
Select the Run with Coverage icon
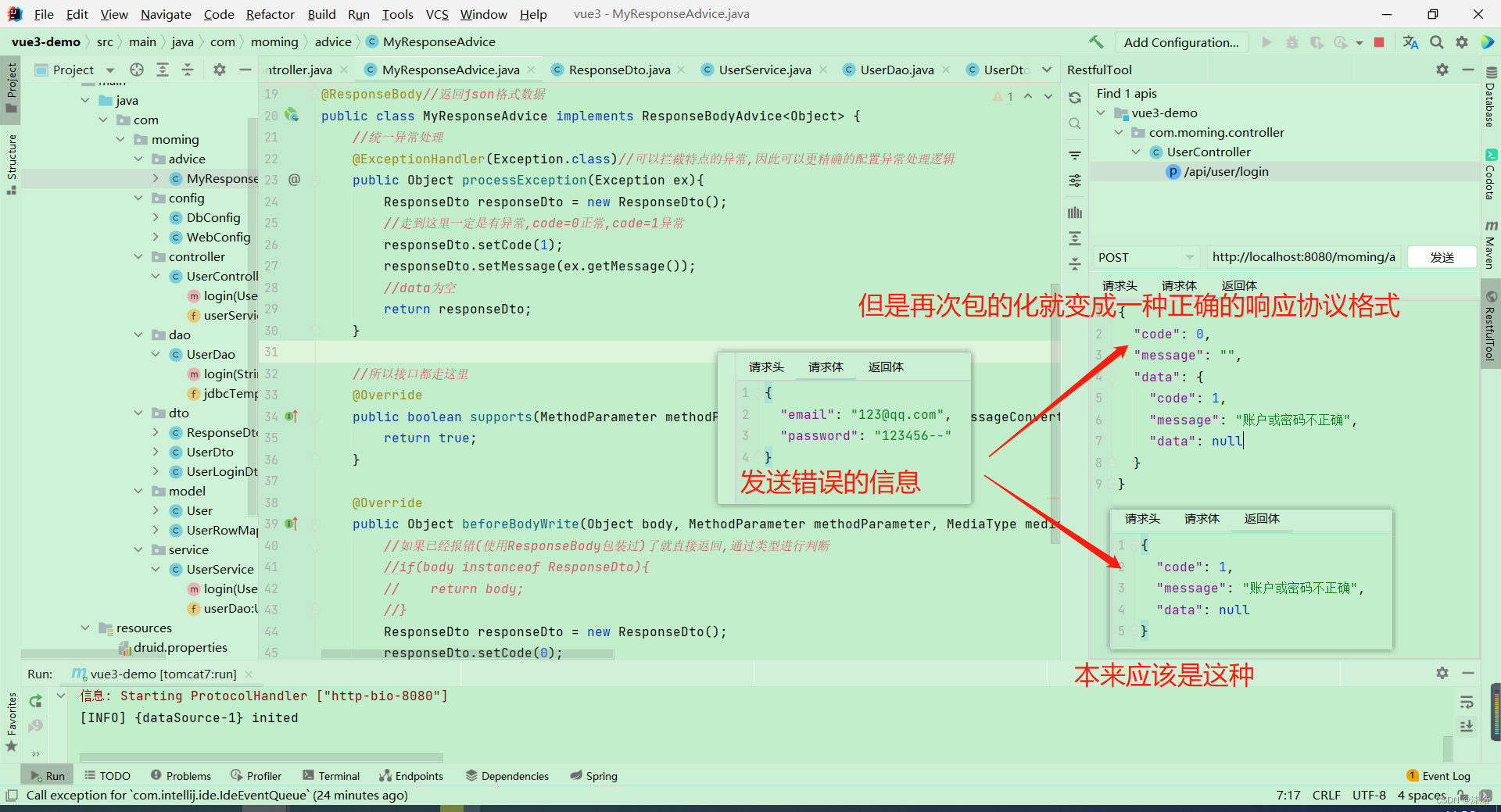[x=1318, y=42]
